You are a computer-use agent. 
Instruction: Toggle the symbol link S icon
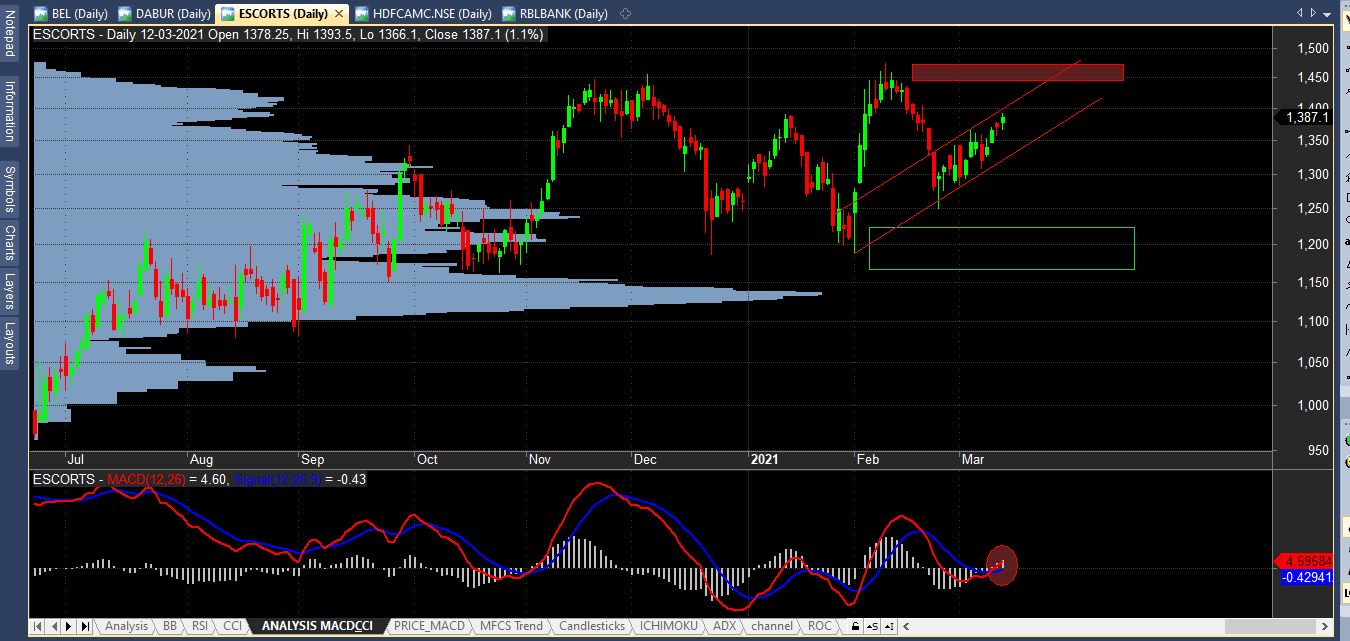coord(873,626)
